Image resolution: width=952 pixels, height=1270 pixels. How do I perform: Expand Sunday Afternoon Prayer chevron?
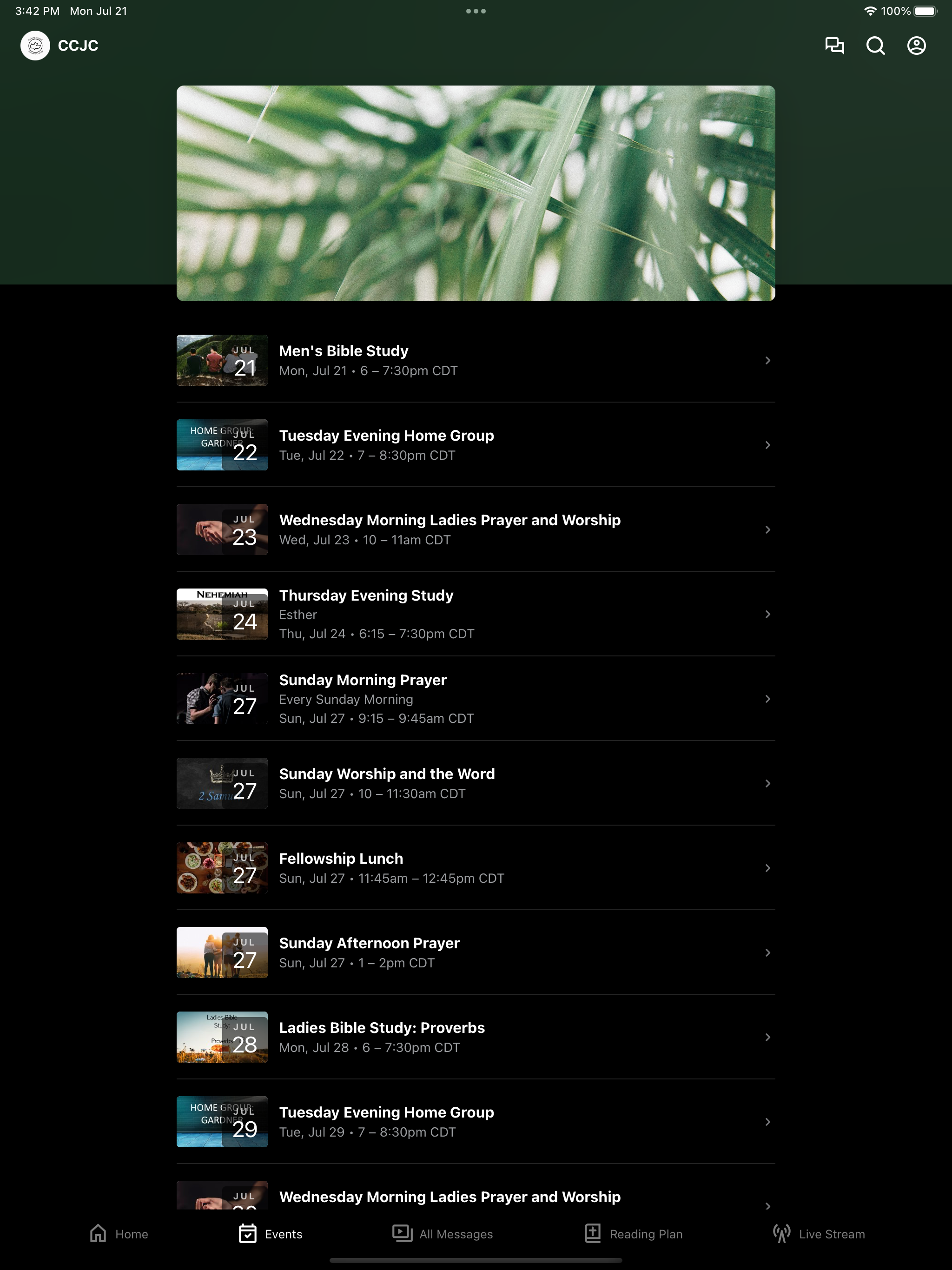(767, 952)
